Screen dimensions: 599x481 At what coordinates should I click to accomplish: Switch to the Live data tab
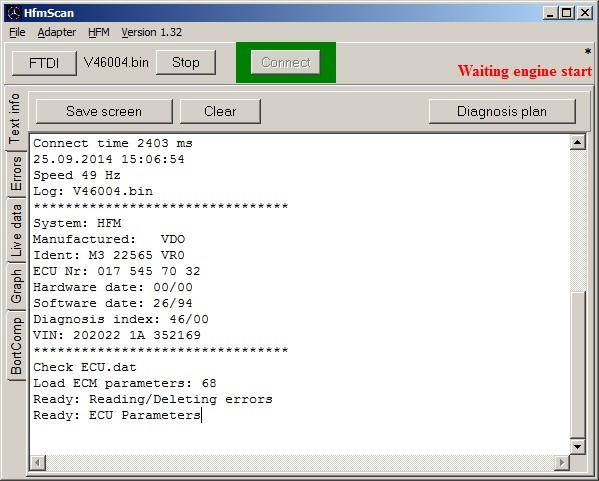click(16, 230)
